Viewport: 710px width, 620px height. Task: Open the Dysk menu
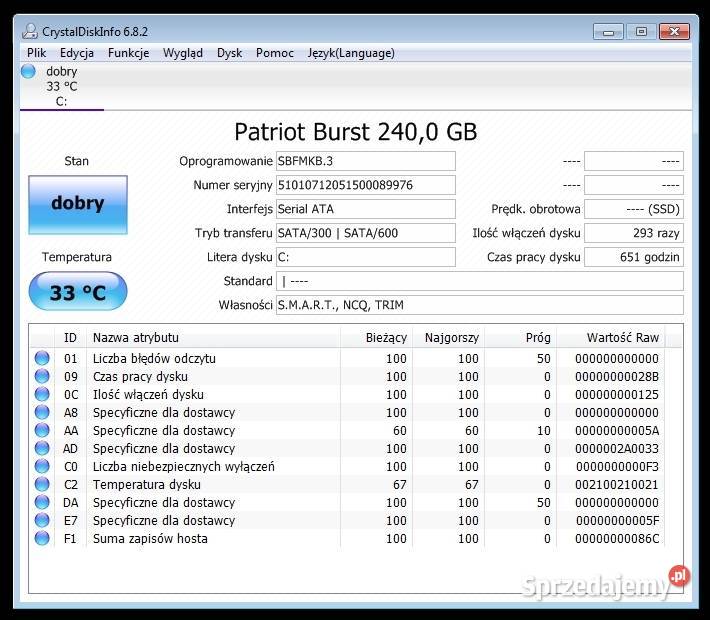point(229,53)
